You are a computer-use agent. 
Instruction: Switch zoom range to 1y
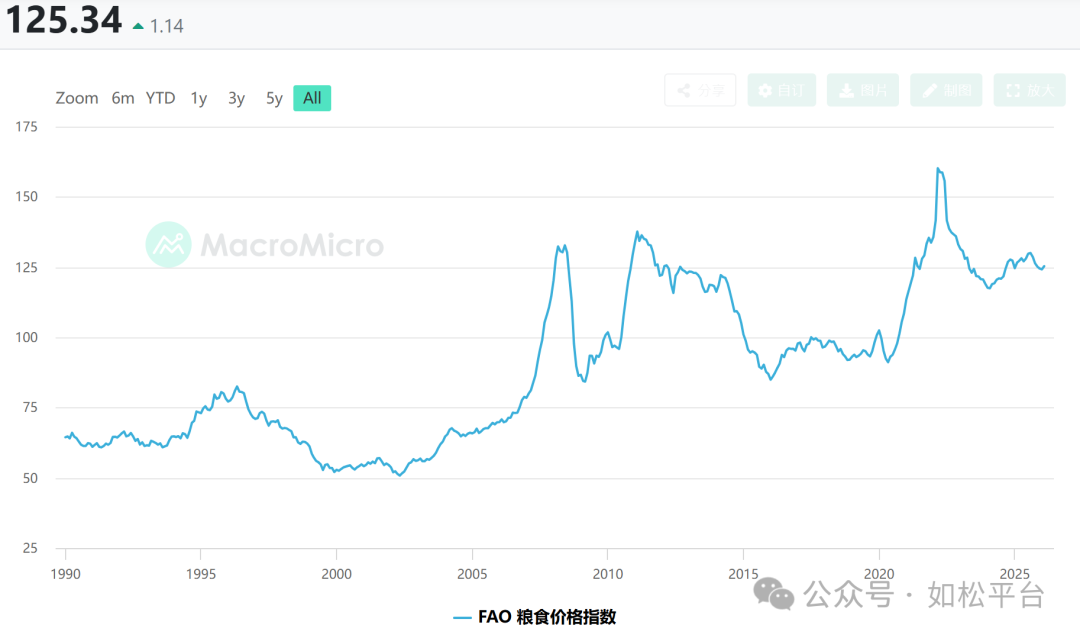click(199, 98)
